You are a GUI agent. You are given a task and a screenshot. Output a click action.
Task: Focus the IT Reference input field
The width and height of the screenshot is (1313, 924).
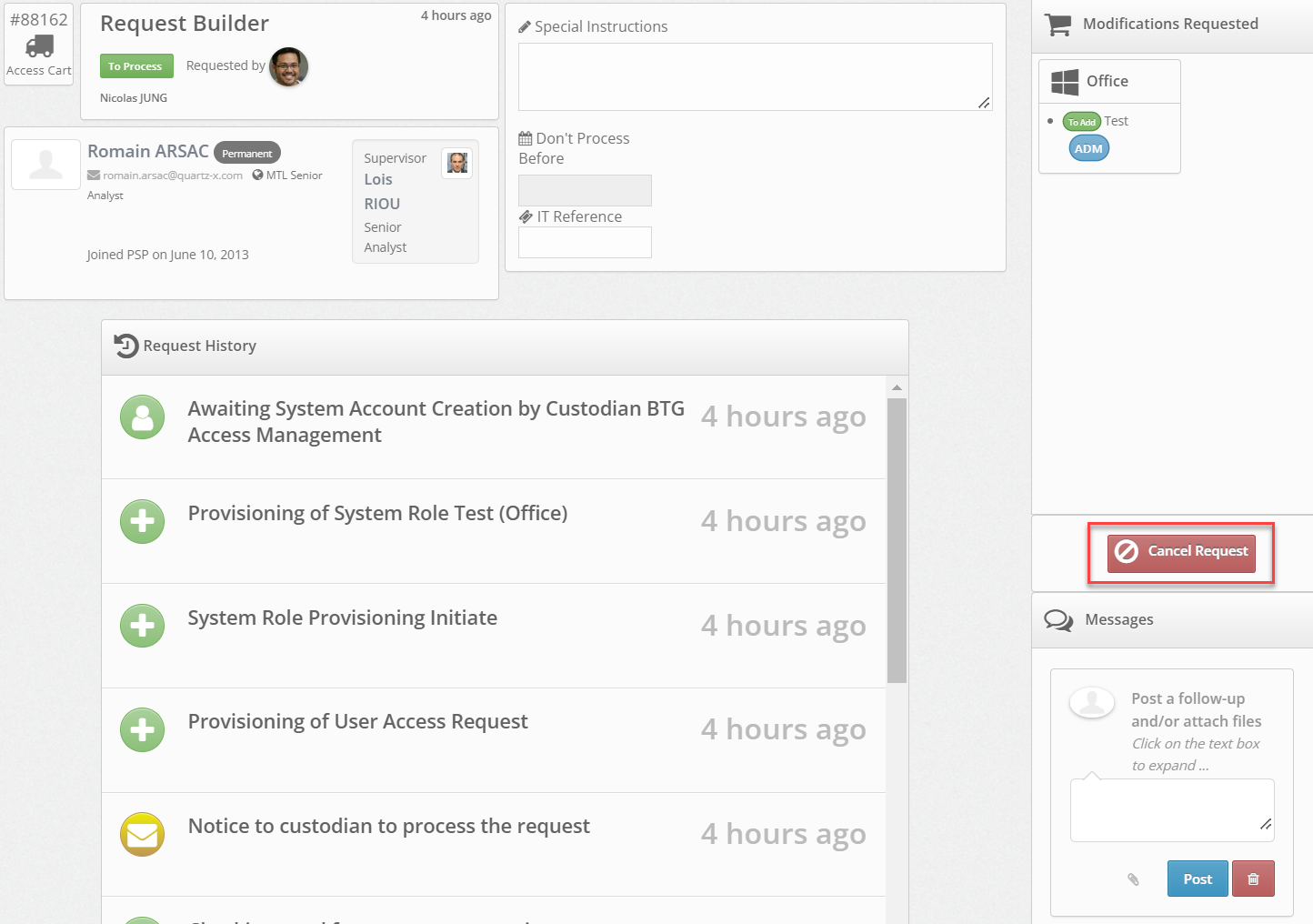(585, 243)
